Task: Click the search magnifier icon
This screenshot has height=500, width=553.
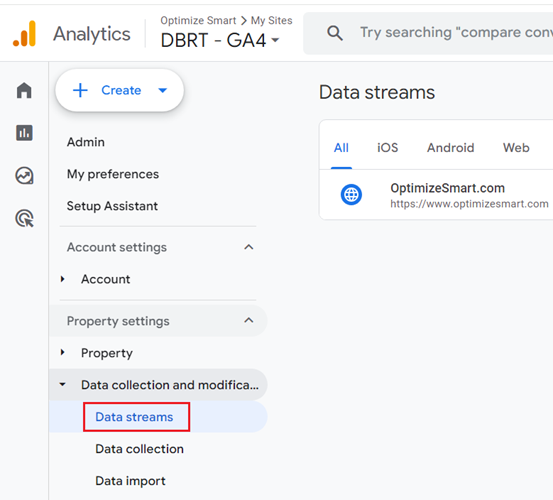Action: pyautogui.click(x=335, y=33)
